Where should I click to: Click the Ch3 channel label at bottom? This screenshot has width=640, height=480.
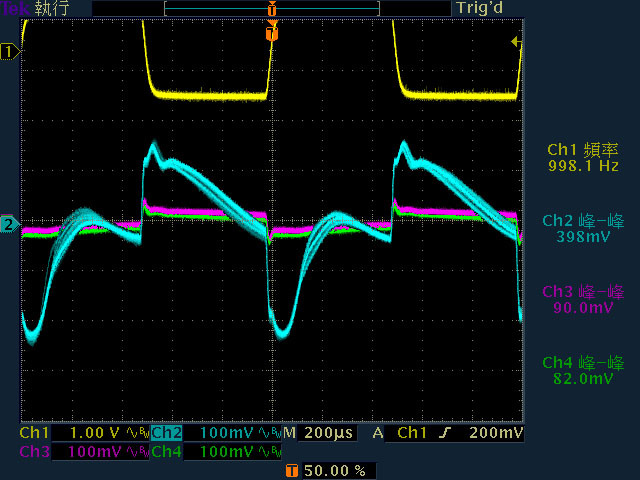[35, 452]
